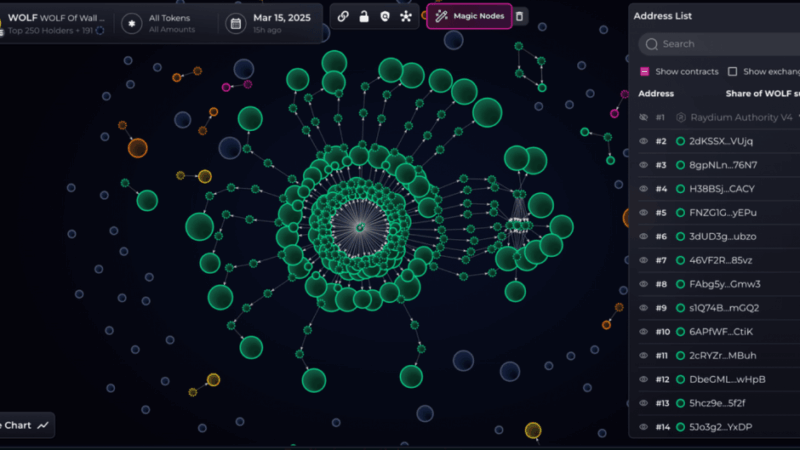Click the spinner icon after Top 250 Holders + 191
Screen dimensions: 800x450
(x=100, y=31)
